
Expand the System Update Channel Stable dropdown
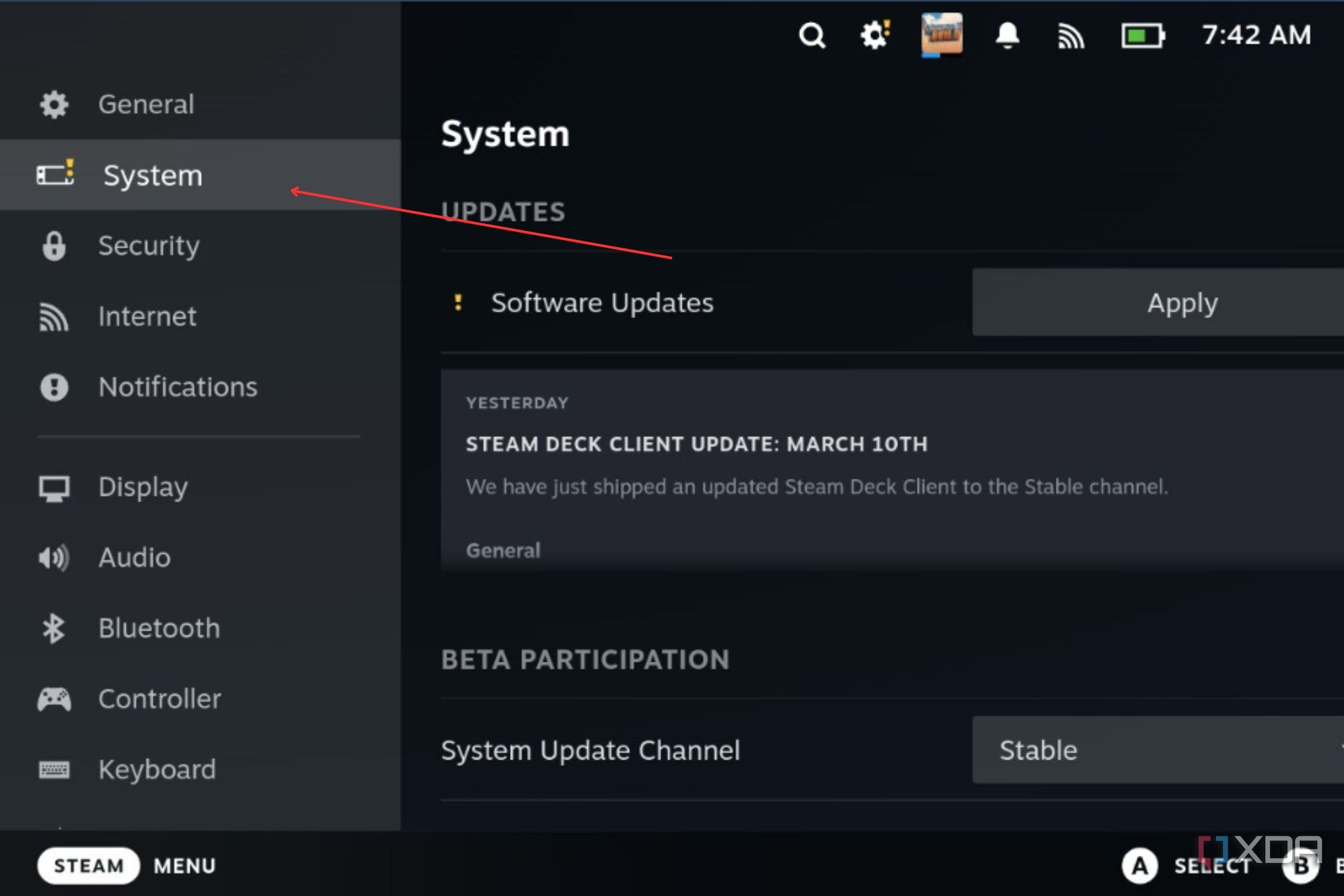tap(1158, 750)
